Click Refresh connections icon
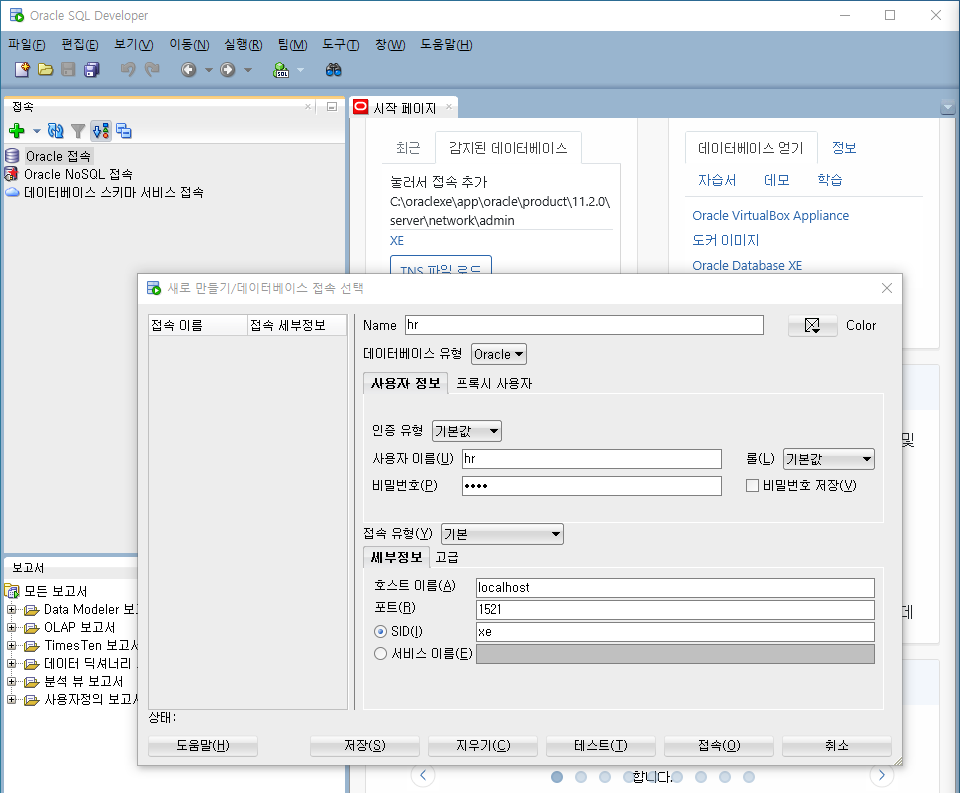Viewport: 960px width, 793px height. click(x=55, y=130)
